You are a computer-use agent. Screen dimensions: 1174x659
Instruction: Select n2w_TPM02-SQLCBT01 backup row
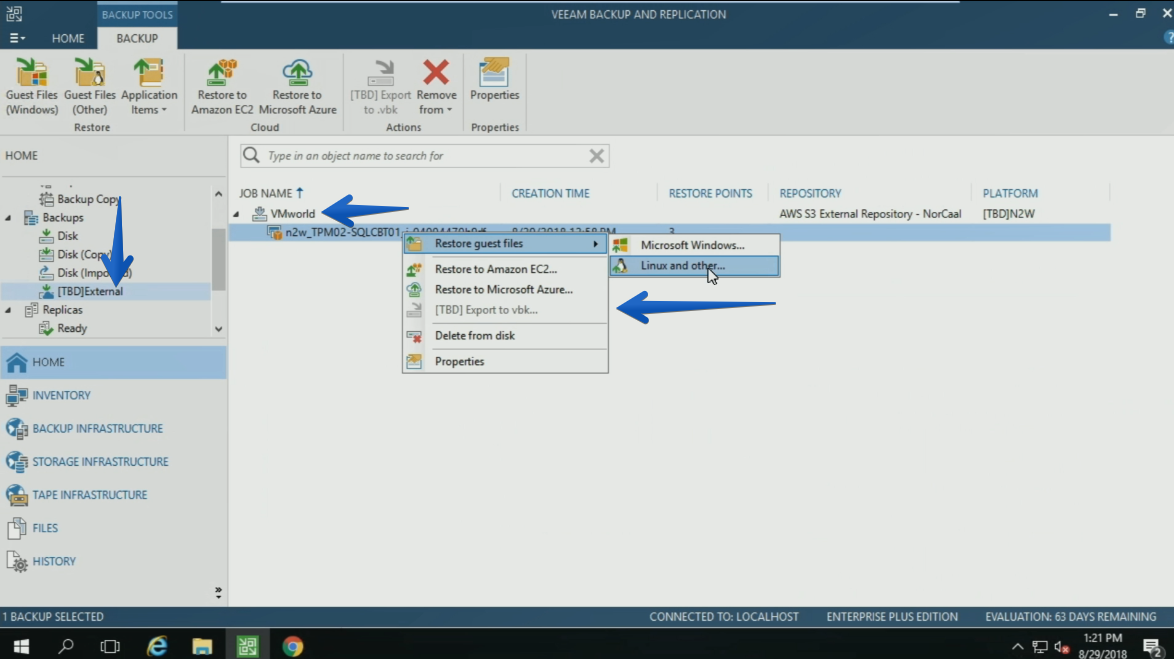click(669, 232)
